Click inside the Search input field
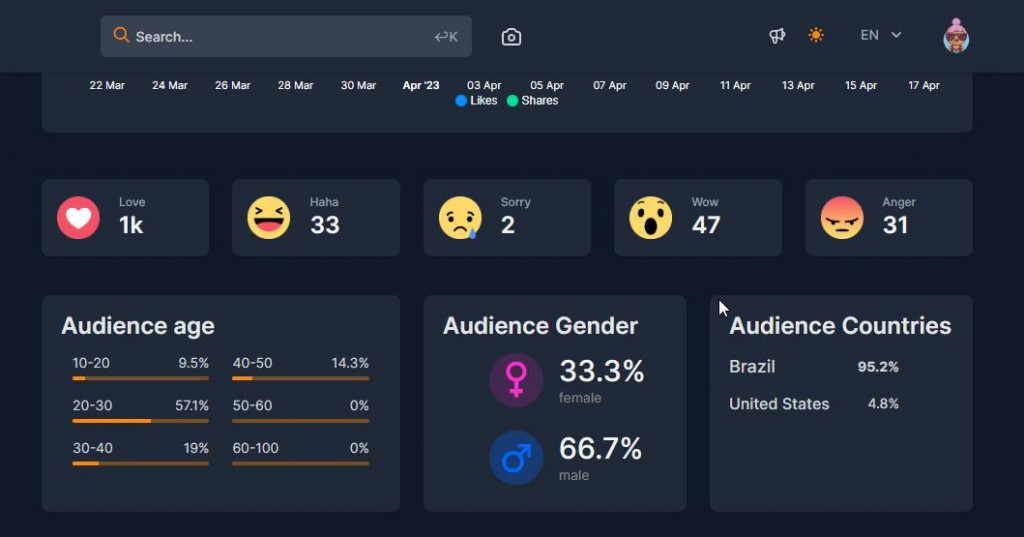Screen dimensions: 1024x537 click(x=280, y=37)
